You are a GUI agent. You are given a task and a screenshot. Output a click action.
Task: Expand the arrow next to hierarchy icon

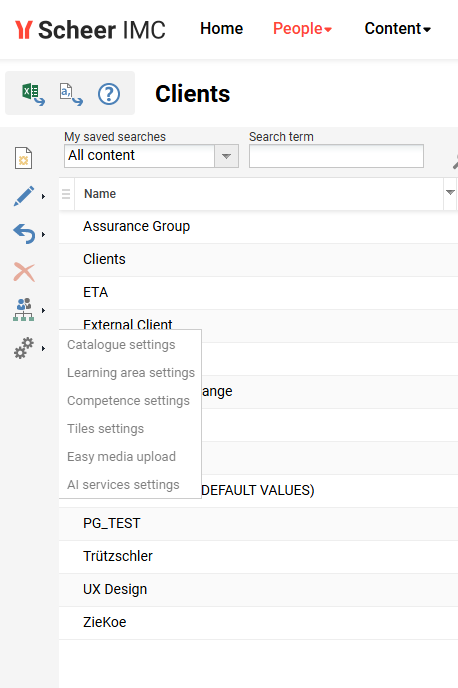43,310
